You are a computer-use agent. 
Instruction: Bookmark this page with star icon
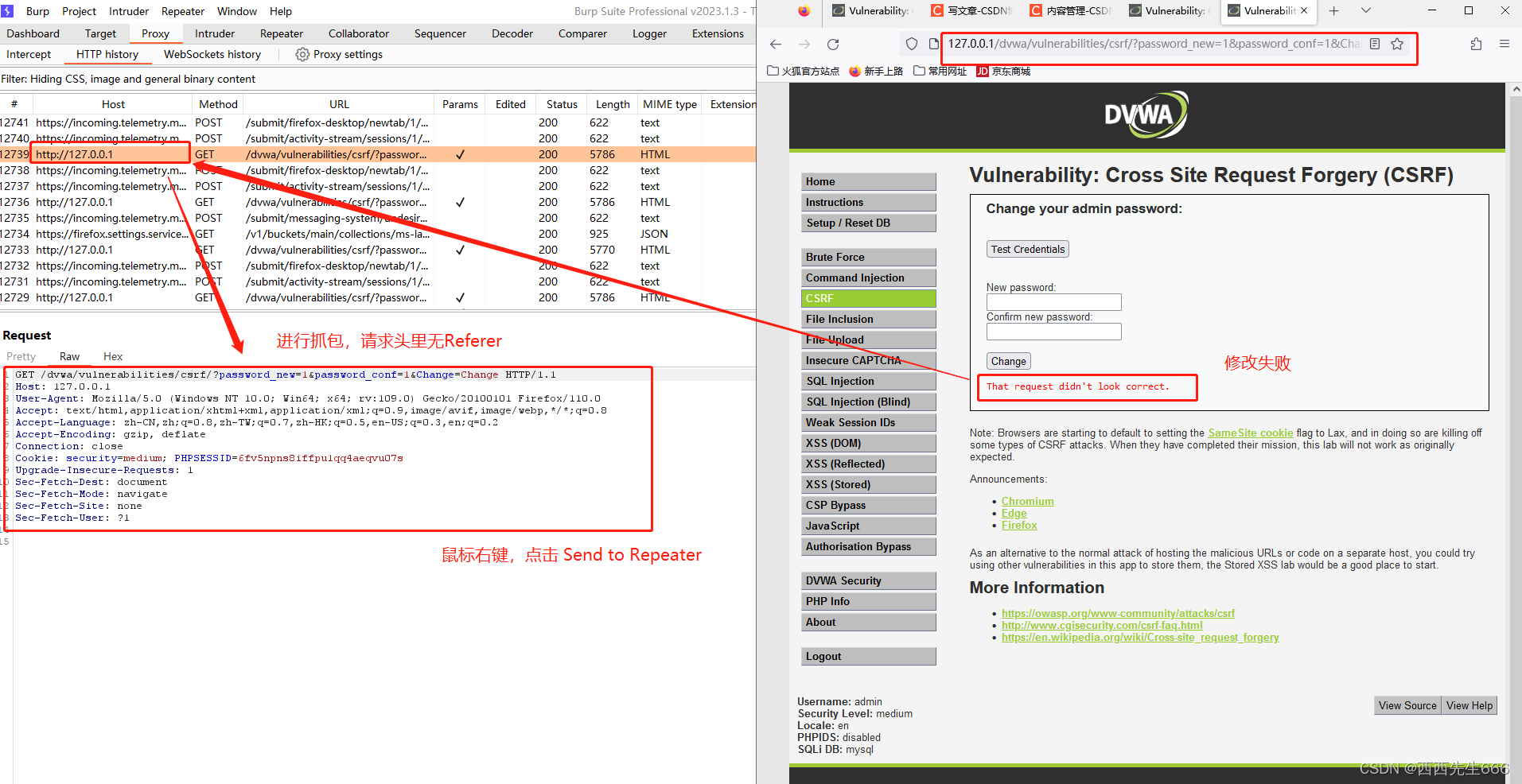(x=1397, y=44)
